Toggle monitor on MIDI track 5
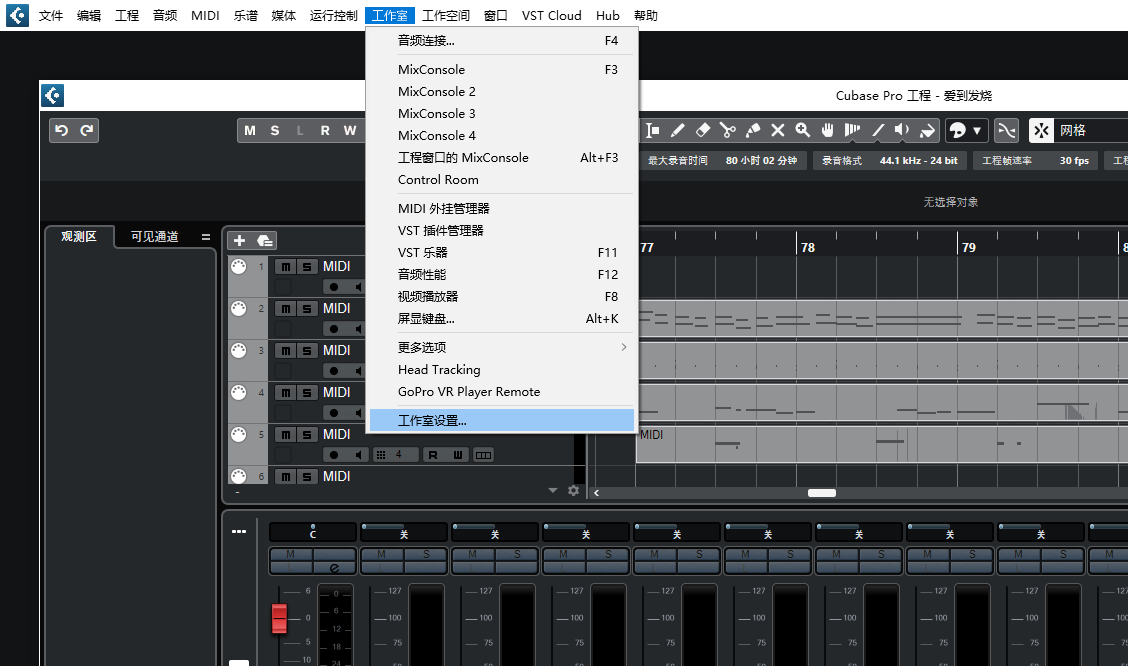 [358, 455]
